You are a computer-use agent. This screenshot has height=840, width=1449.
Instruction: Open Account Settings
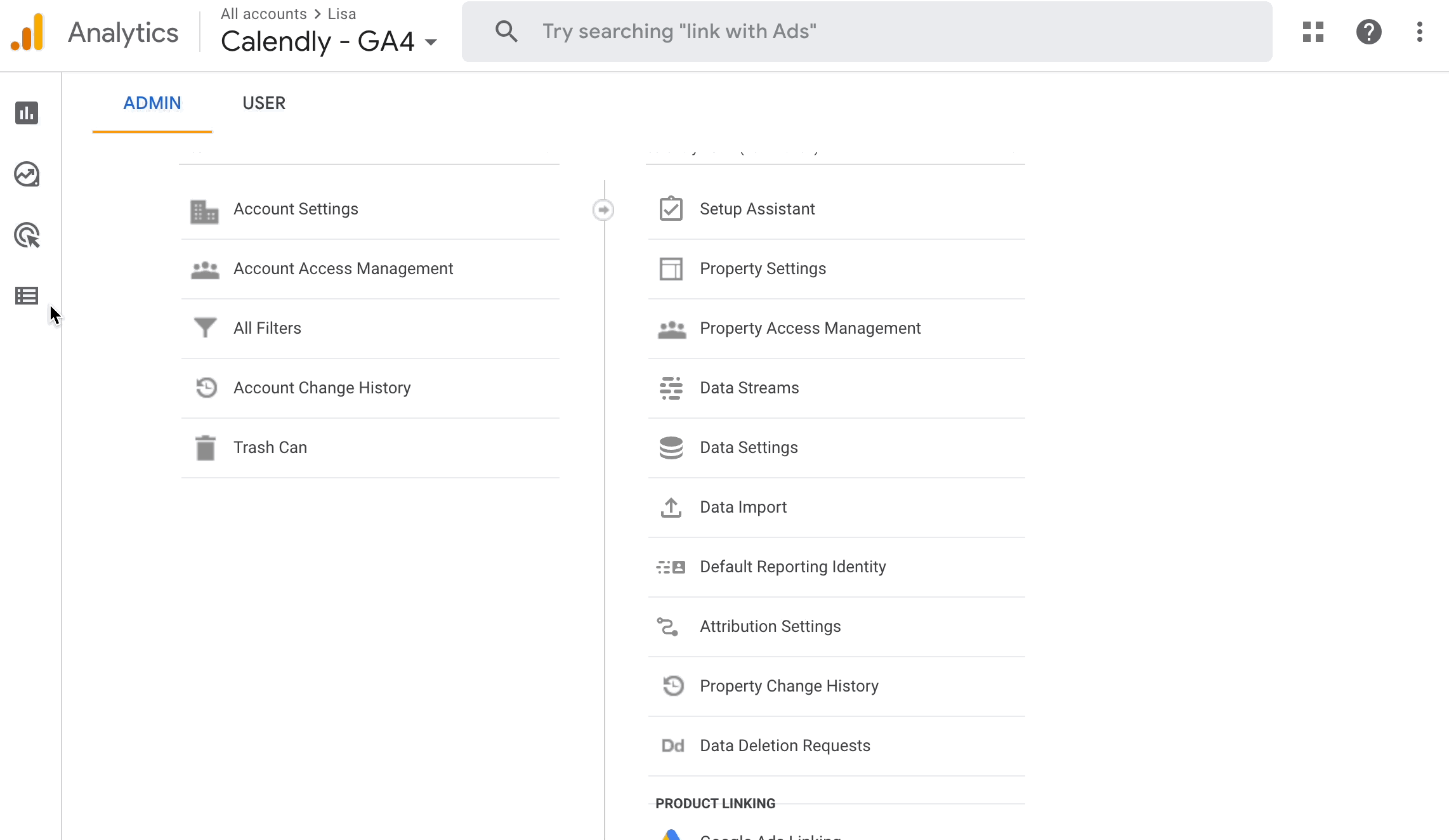click(296, 209)
